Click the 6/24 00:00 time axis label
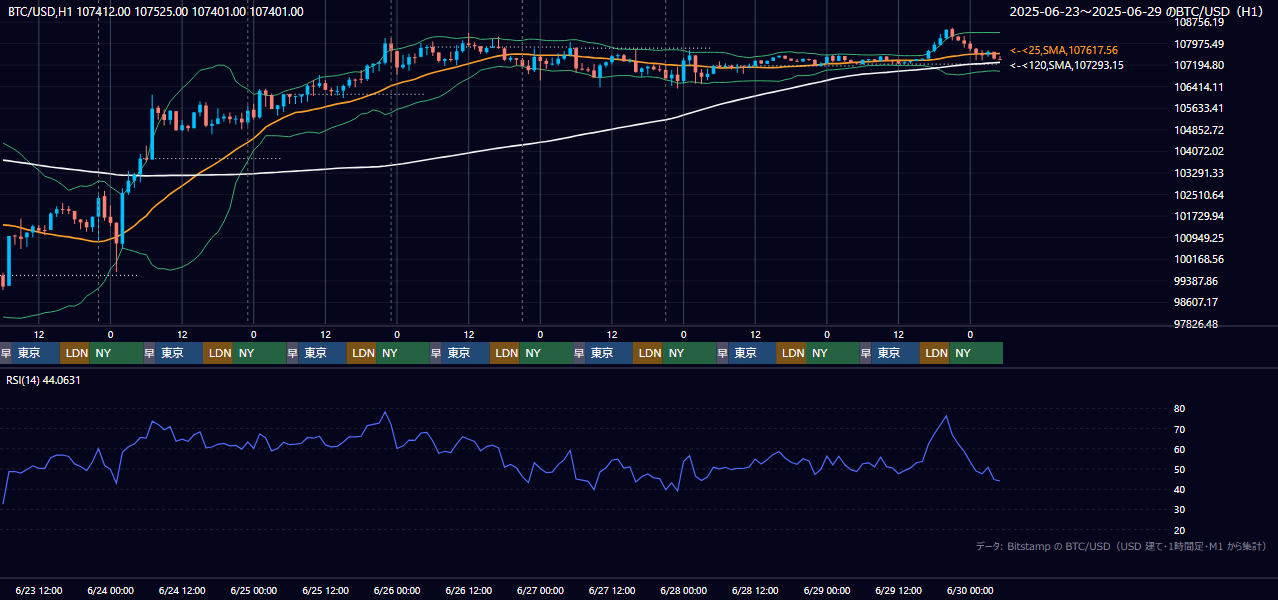This screenshot has height=600, width=1278. tap(110, 590)
